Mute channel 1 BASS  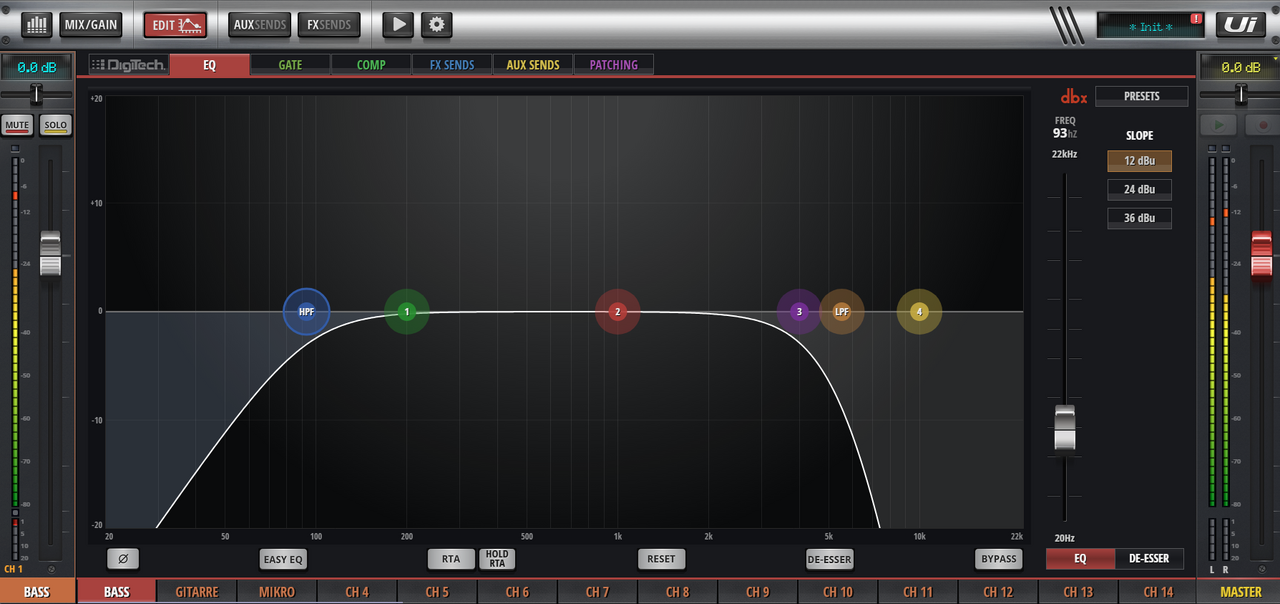pos(17,126)
